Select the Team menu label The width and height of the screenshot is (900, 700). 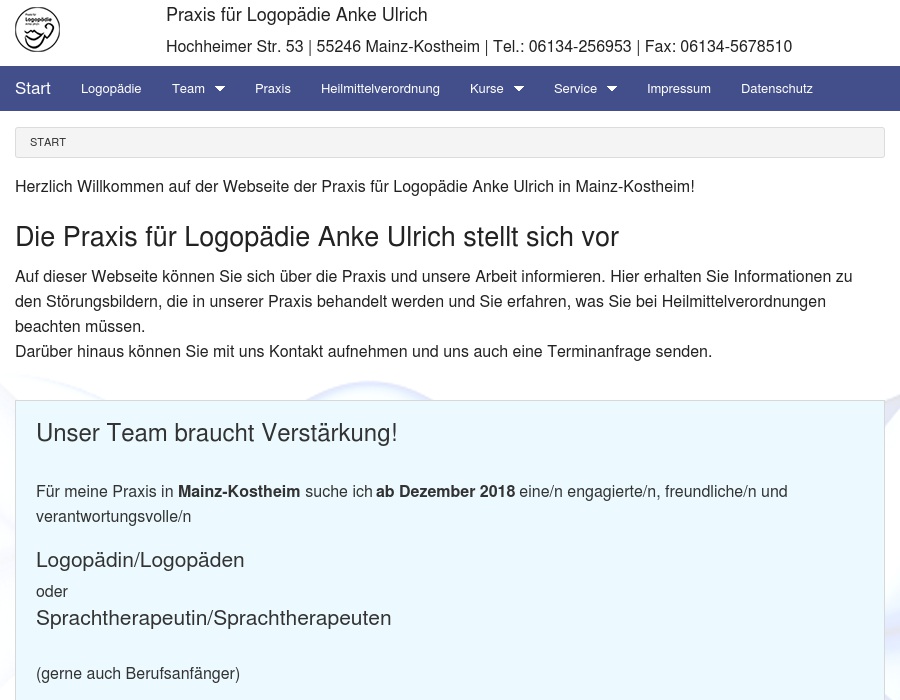point(188,88)
